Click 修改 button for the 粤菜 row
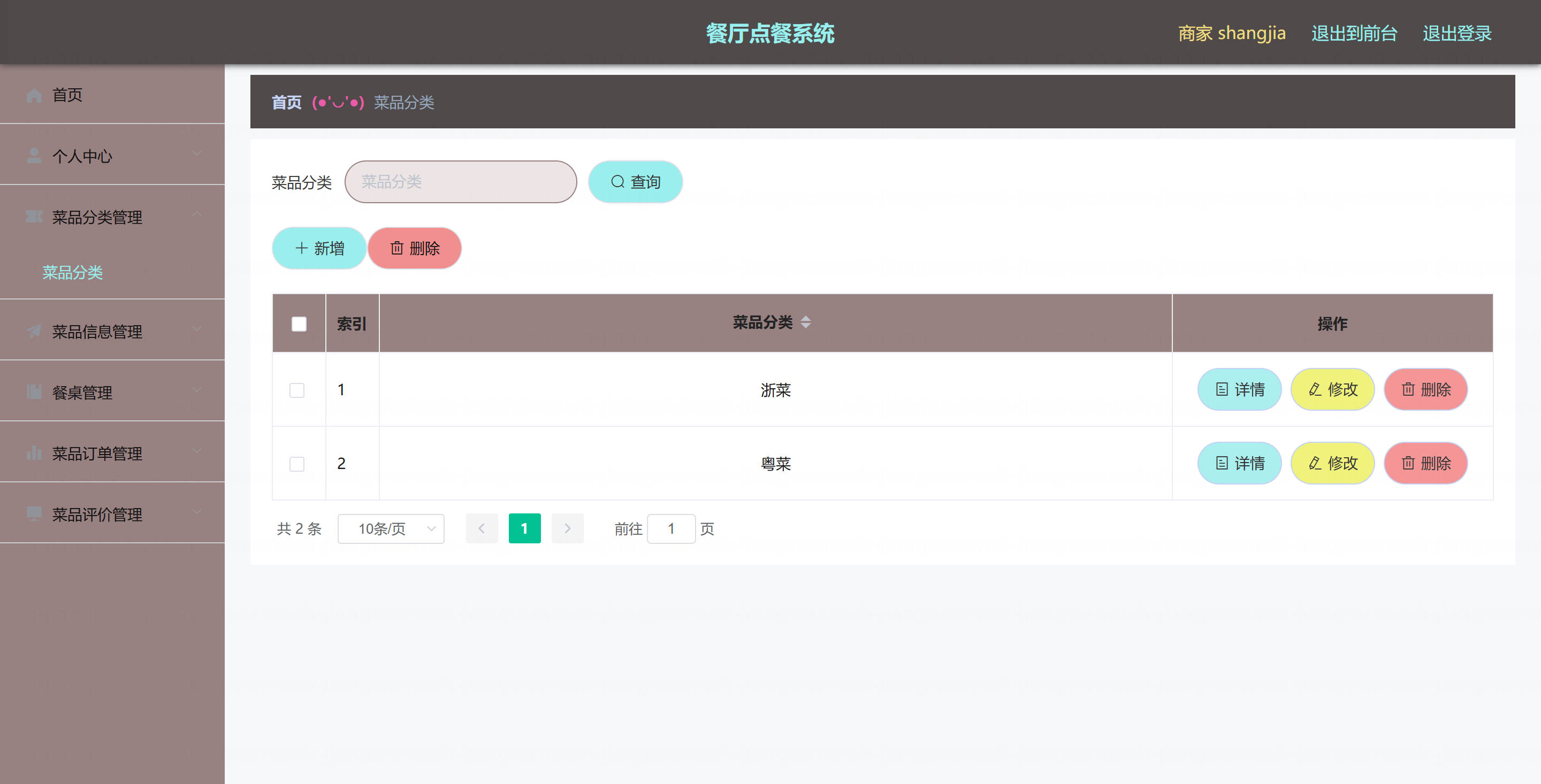 [x=1332, y=464]
